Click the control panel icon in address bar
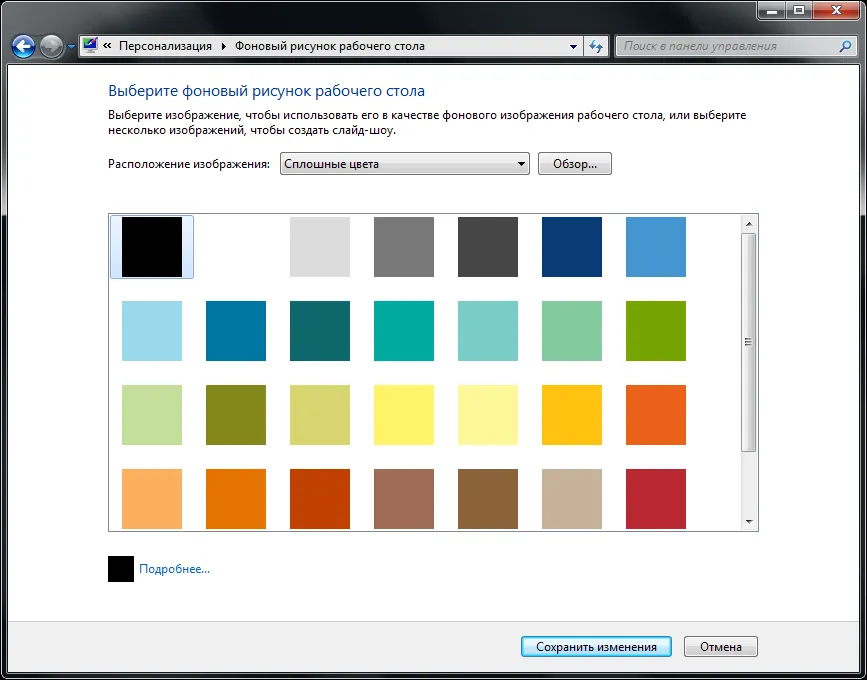867x680 pixels. [x=90, y=46]
